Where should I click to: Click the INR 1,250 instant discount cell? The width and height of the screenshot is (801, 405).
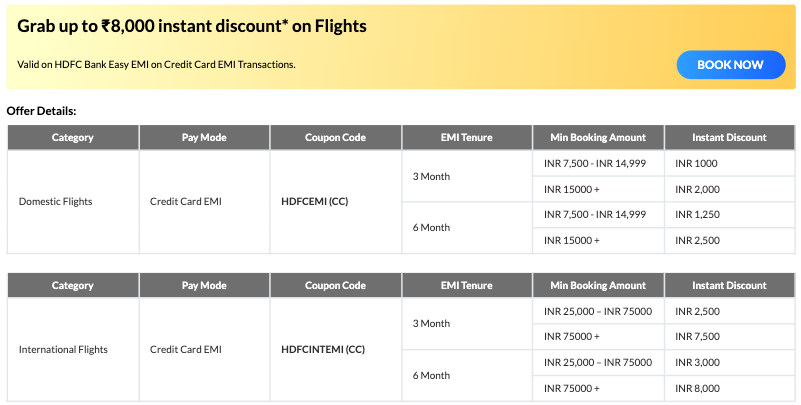pos(697,214)
